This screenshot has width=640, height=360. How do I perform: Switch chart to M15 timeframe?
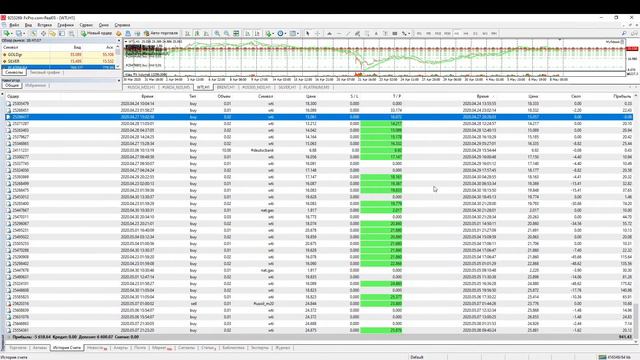click(438, 33)
